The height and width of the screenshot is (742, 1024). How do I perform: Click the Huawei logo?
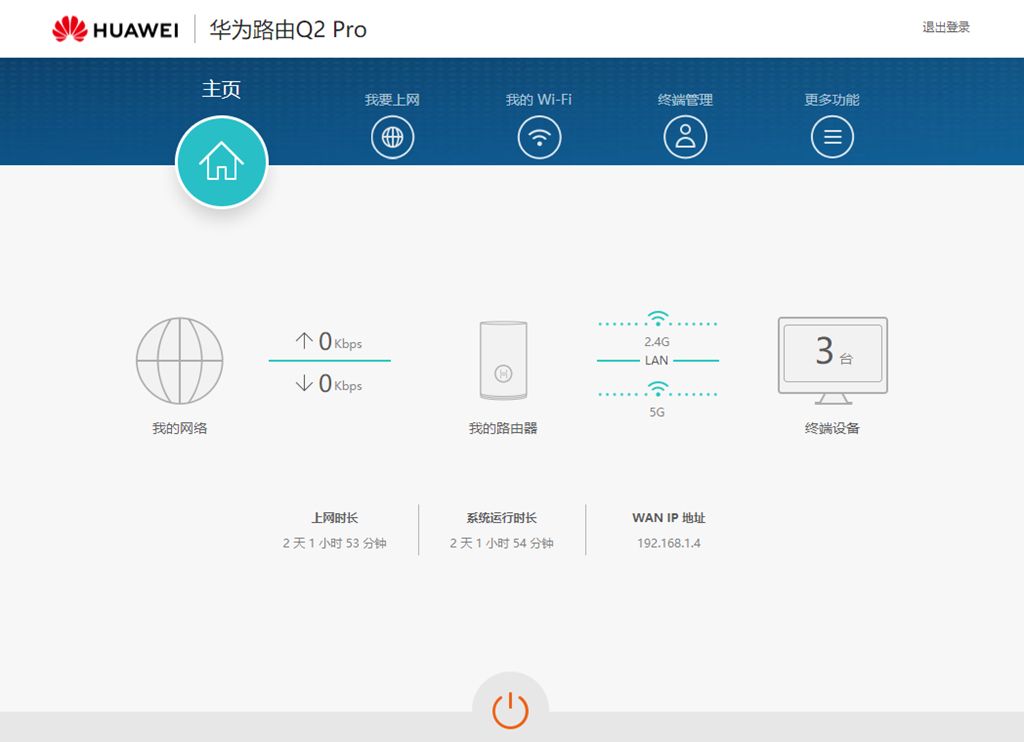[x=116, y=29]
